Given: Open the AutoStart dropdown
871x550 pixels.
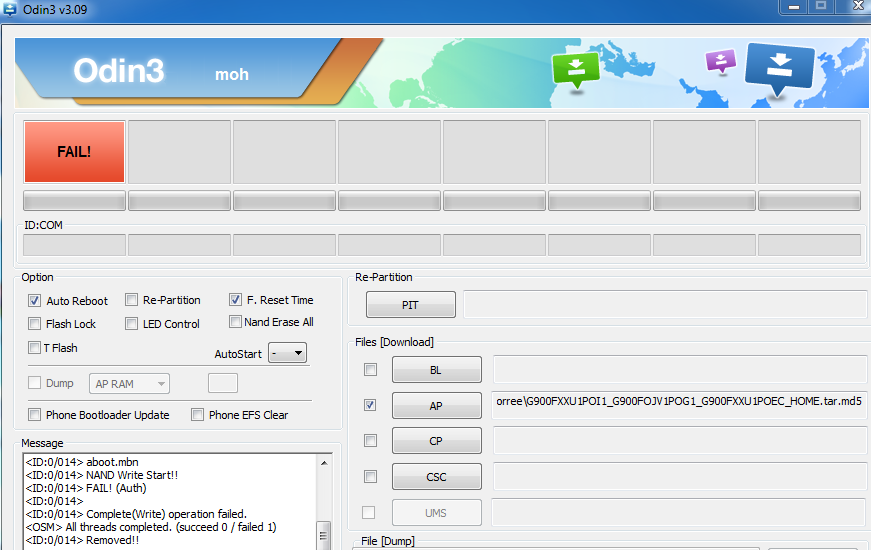Looking at the screenshot, I should point(287,353).
